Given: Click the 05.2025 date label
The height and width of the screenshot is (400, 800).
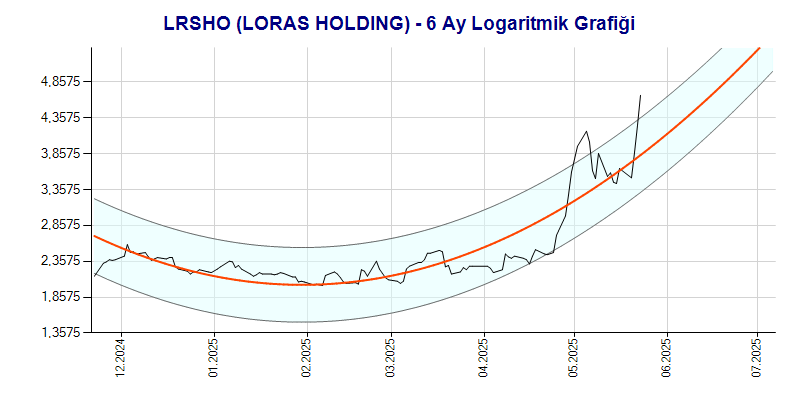Looking at the screenshot, I should point(574,358).
